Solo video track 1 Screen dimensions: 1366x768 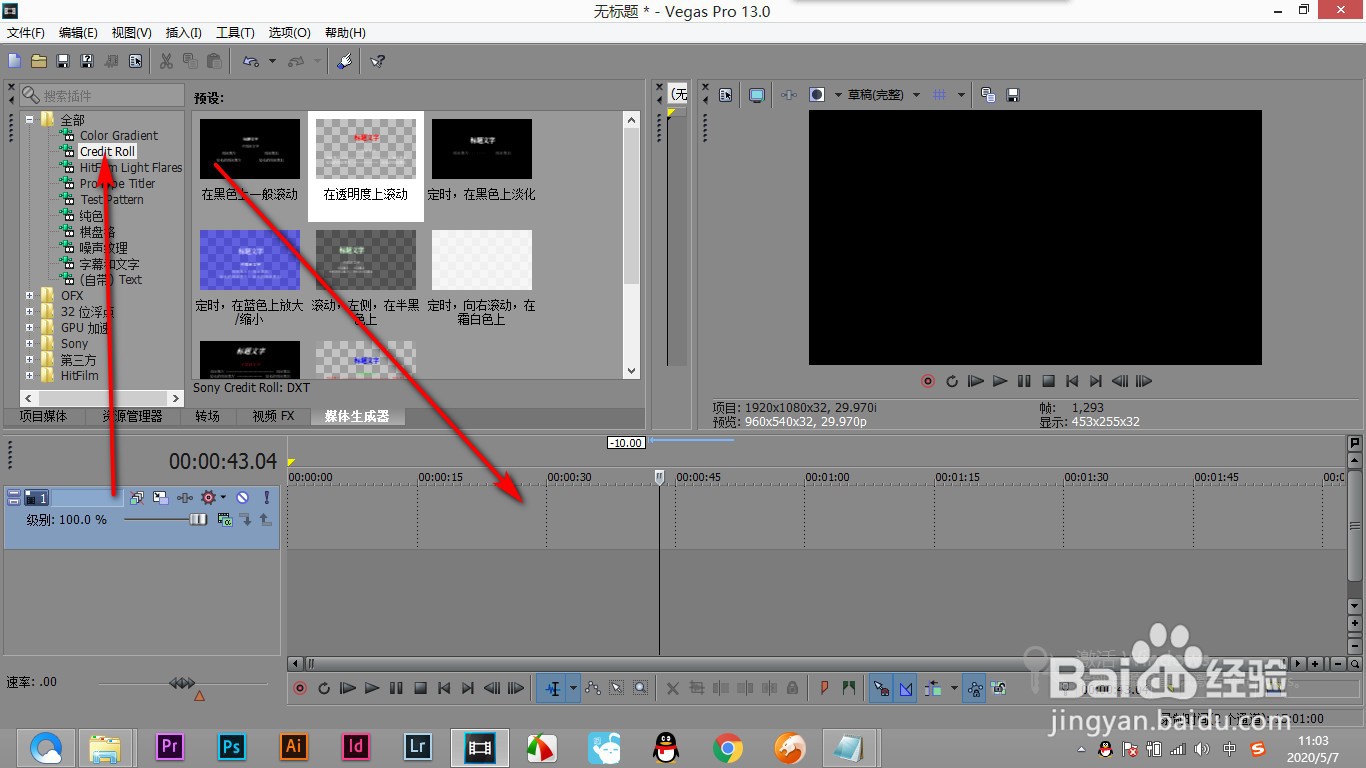[267, 497]
